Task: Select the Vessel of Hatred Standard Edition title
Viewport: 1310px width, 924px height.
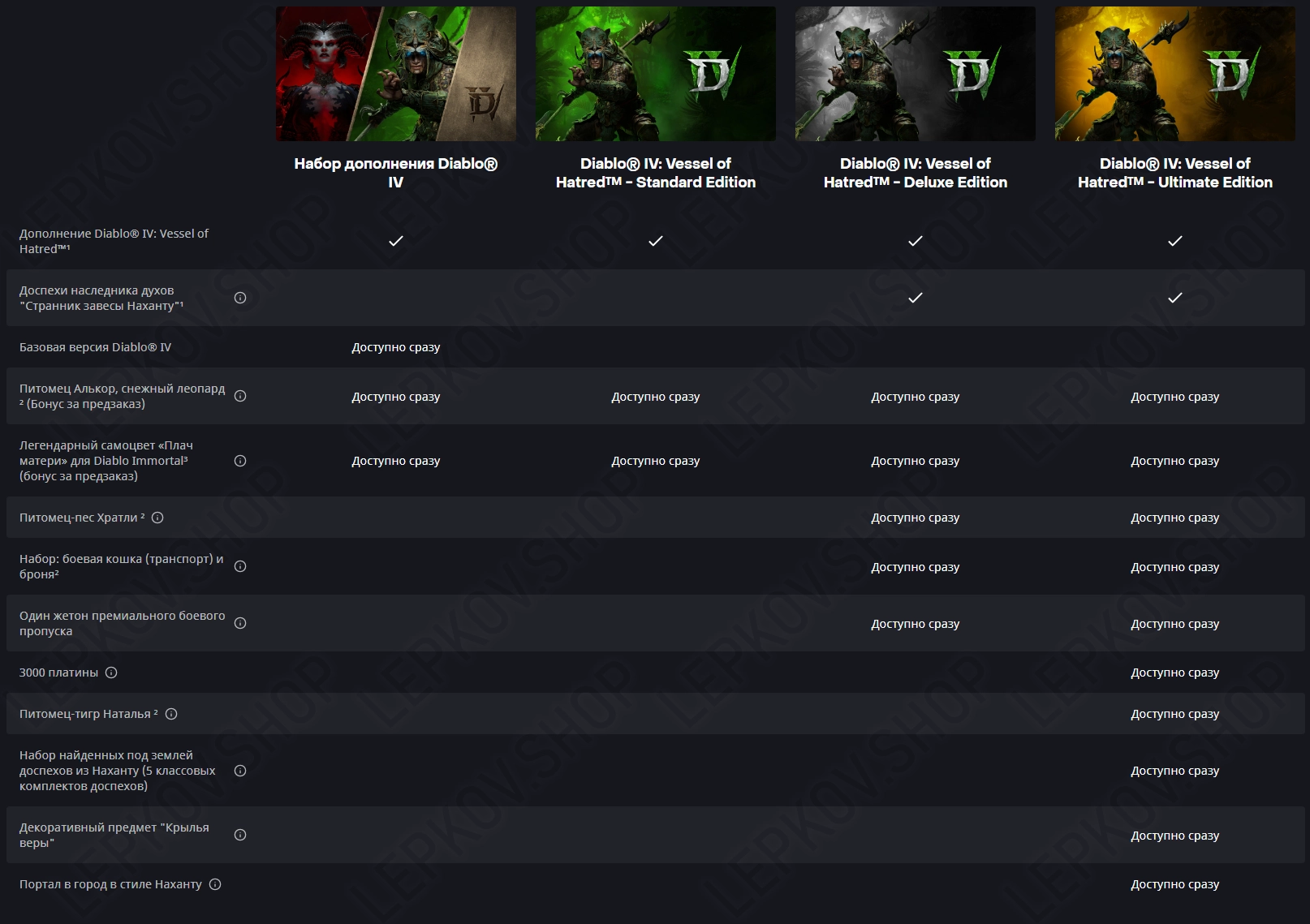Action: 656,173
